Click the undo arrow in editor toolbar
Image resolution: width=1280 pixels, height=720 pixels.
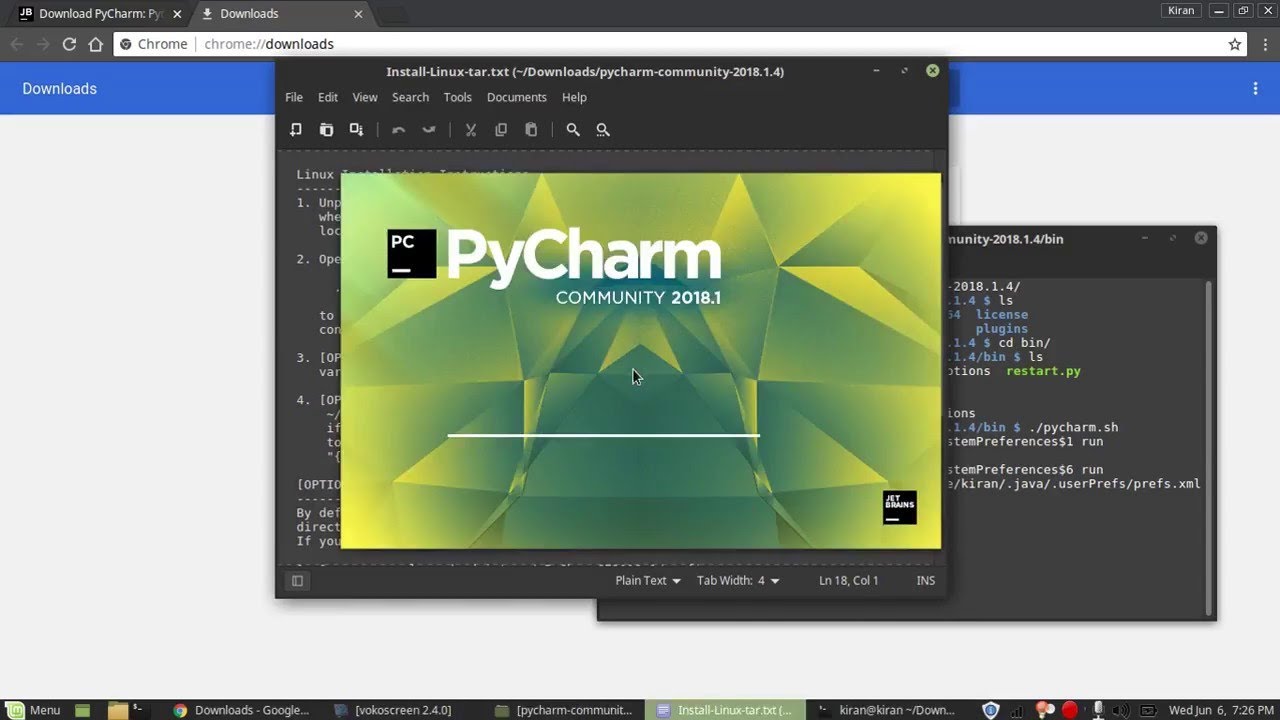[398, 130]
